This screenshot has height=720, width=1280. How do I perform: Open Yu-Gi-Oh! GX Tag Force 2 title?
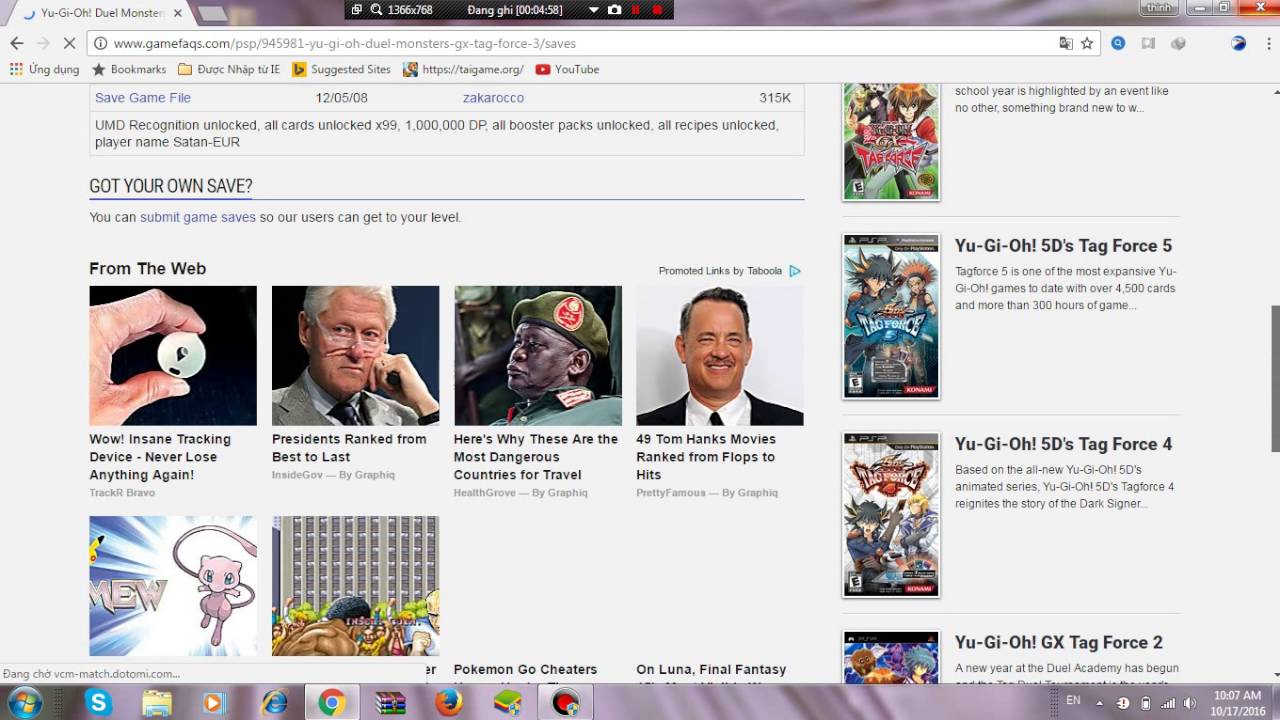pyautogui.click(x=1058, y=643)
